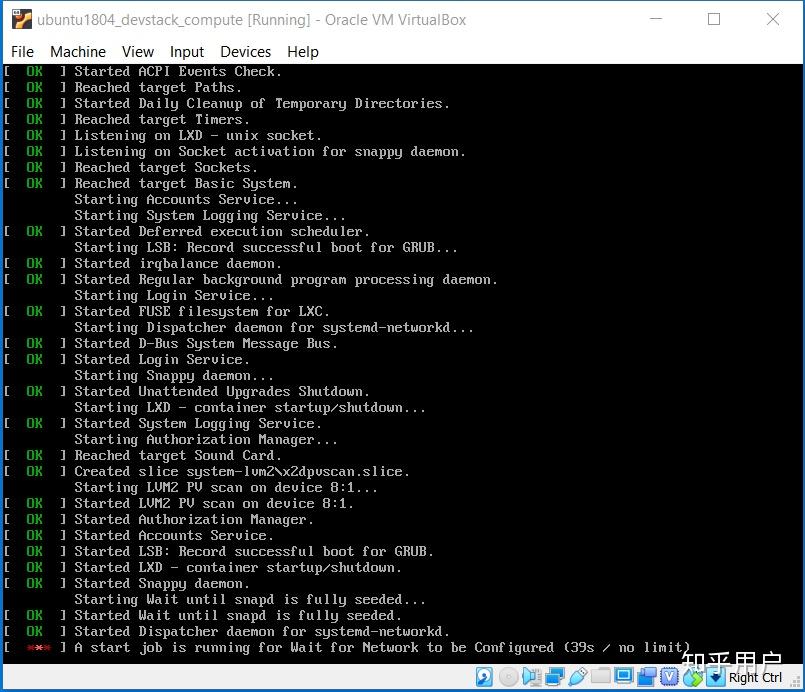The height and width of the screenshot is (692, 805).
Task: Open the USB devices indicator
Action: tap(578, 677)
